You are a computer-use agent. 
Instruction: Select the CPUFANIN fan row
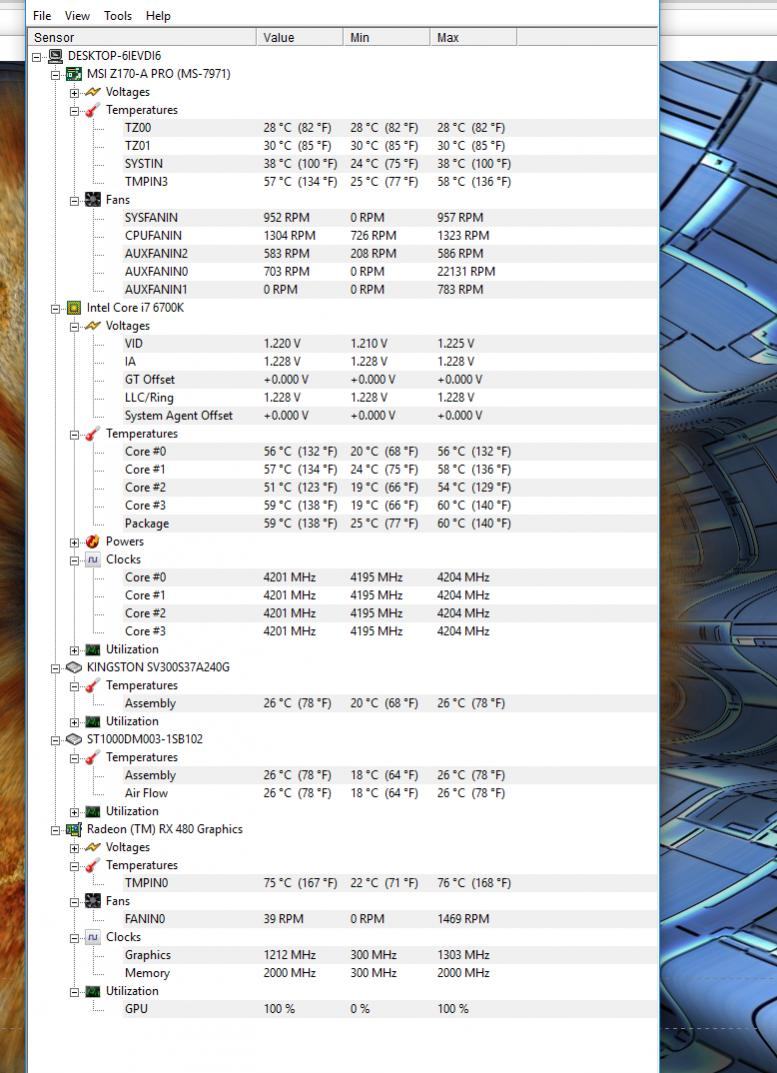[389, 235]
